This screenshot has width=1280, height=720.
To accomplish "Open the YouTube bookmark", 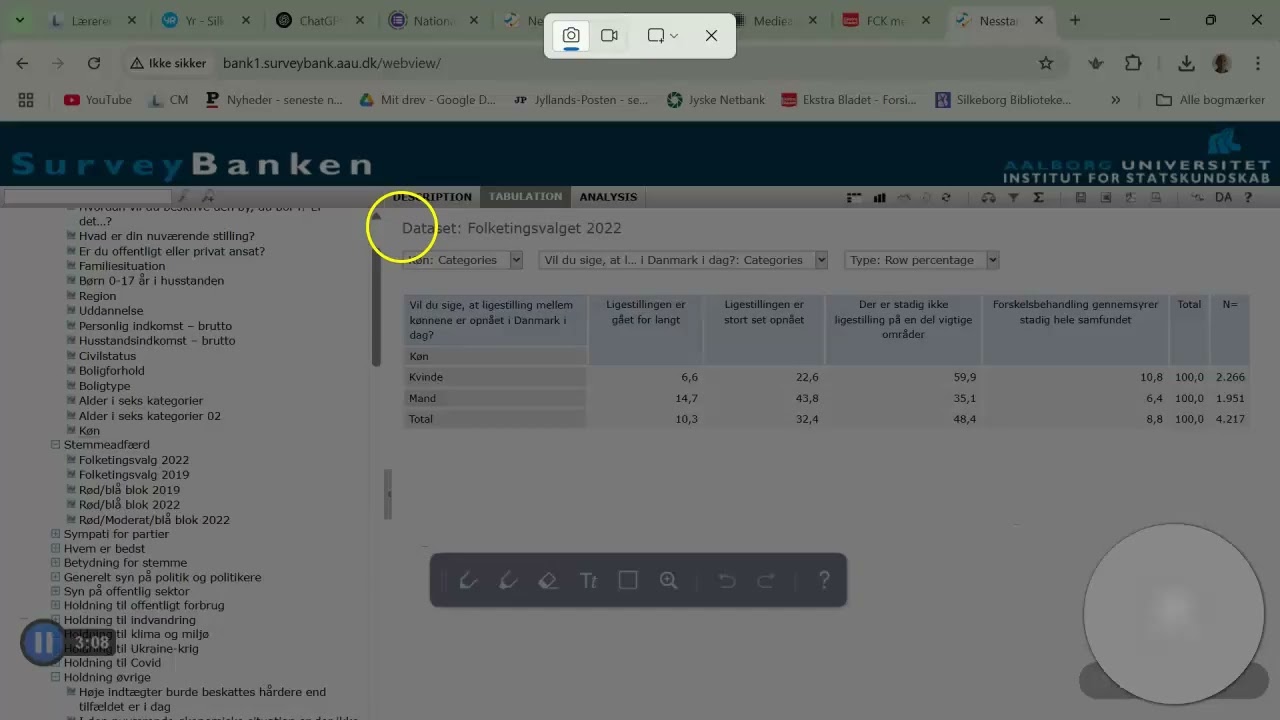I will pos(98,100).
